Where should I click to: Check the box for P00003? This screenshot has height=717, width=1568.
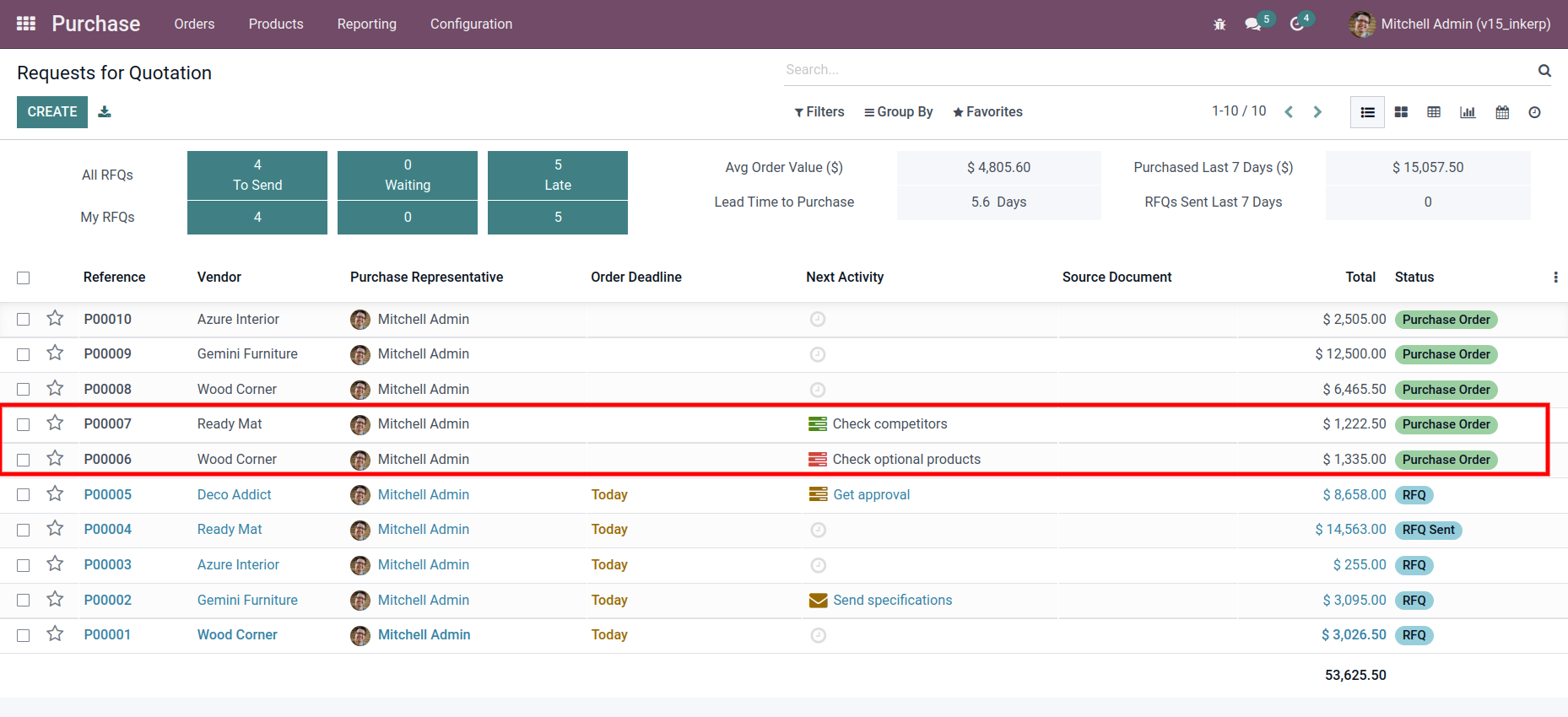point(24,565)
